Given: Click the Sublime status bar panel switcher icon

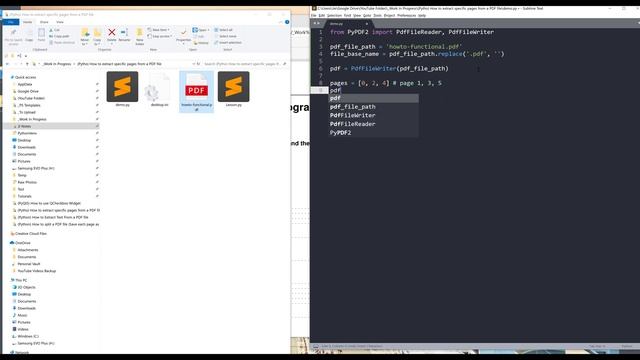Looking at the screenshot, I should tap(316, 346).
